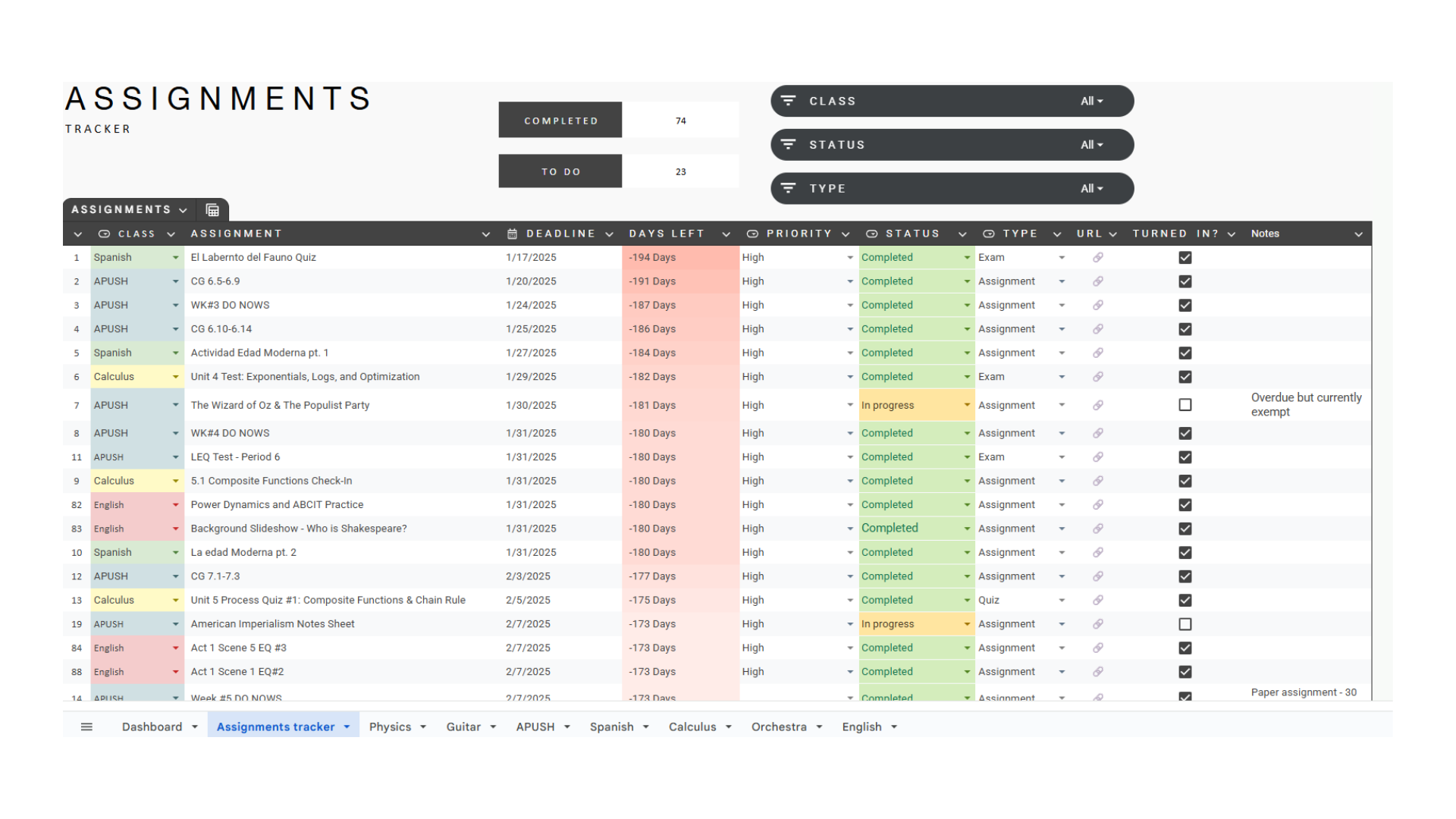Select the Overdue but currently exempt note cell
The height and width of the screenshot is (819, 1456).
[1306, 405]
